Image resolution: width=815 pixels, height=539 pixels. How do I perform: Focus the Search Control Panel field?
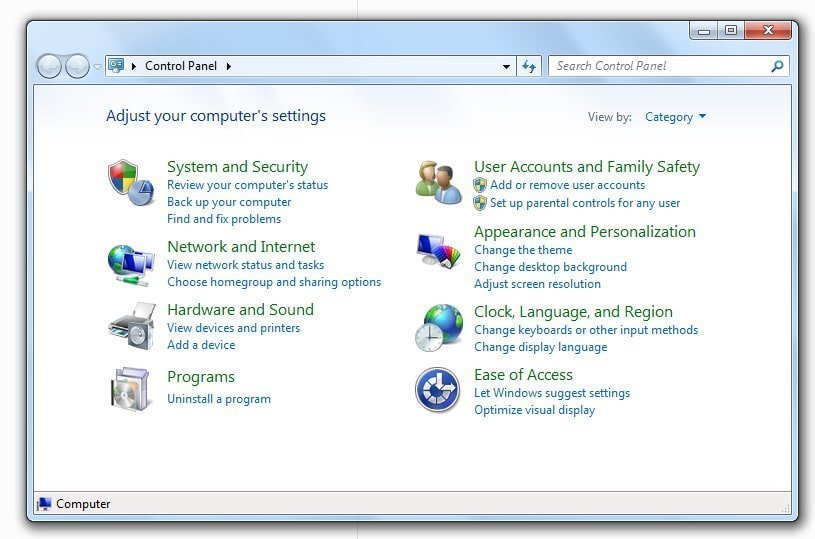[x=660, y=66]
